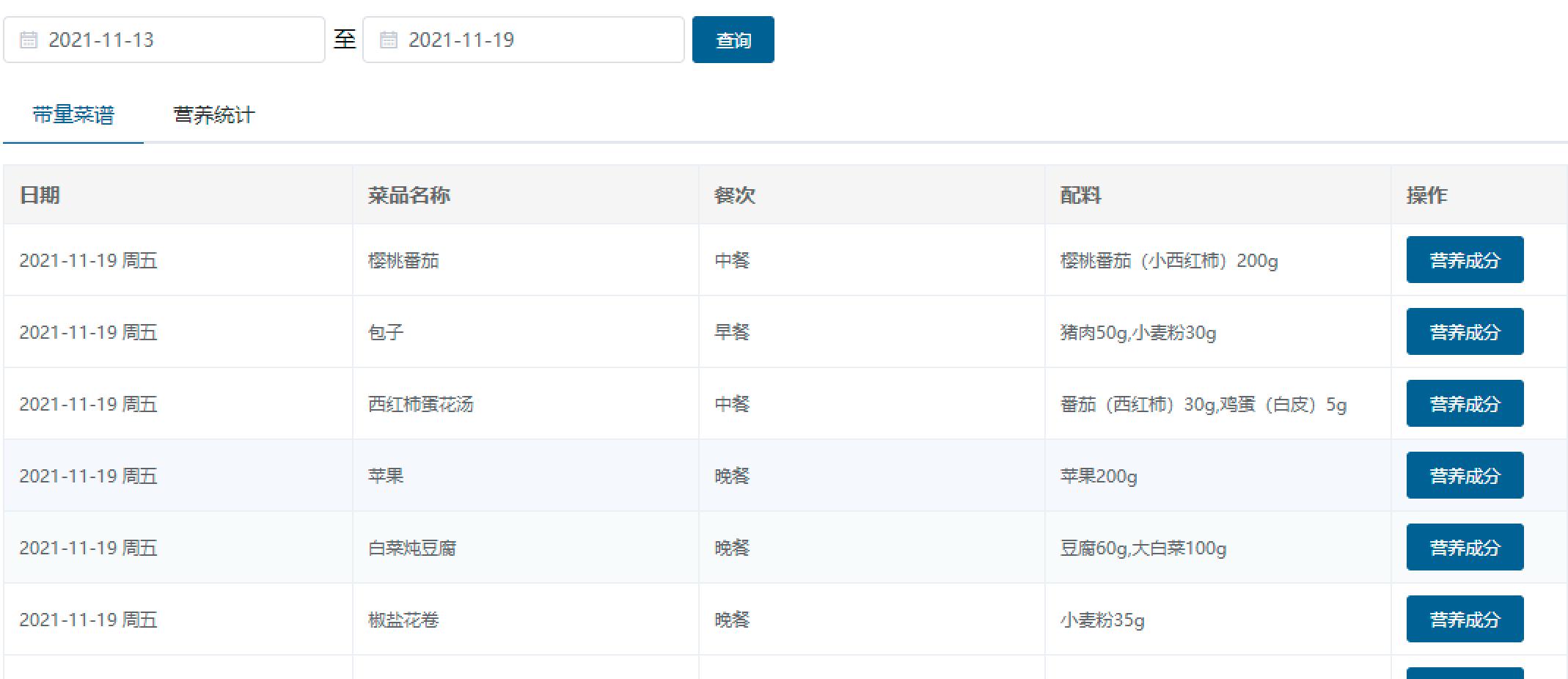The image size is (1568, 679).
Task: Open end date field showing 2021-11-19
Action: pos(535,40)
